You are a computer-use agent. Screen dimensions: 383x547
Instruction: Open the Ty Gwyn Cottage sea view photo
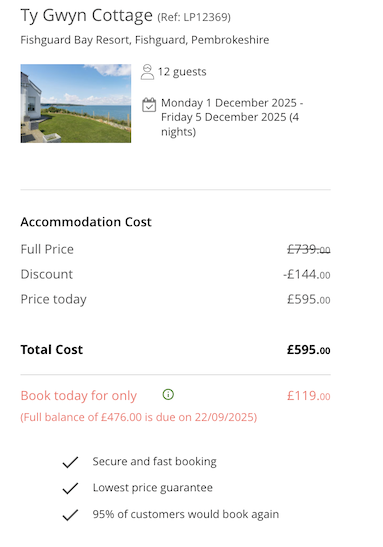click(x=76, y=103)
